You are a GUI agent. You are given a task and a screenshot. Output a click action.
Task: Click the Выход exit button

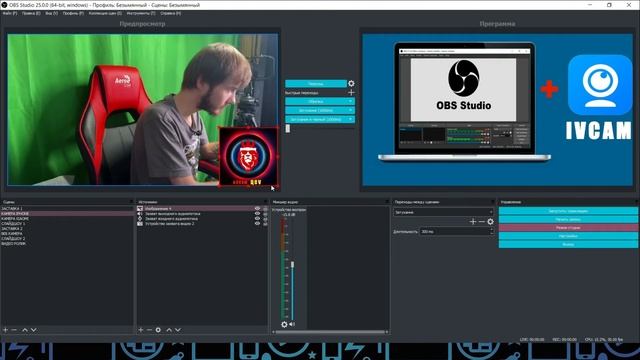[x=568, y=244]
